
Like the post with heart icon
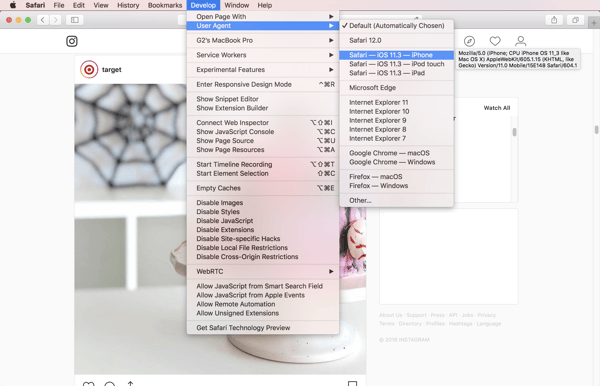88,384
